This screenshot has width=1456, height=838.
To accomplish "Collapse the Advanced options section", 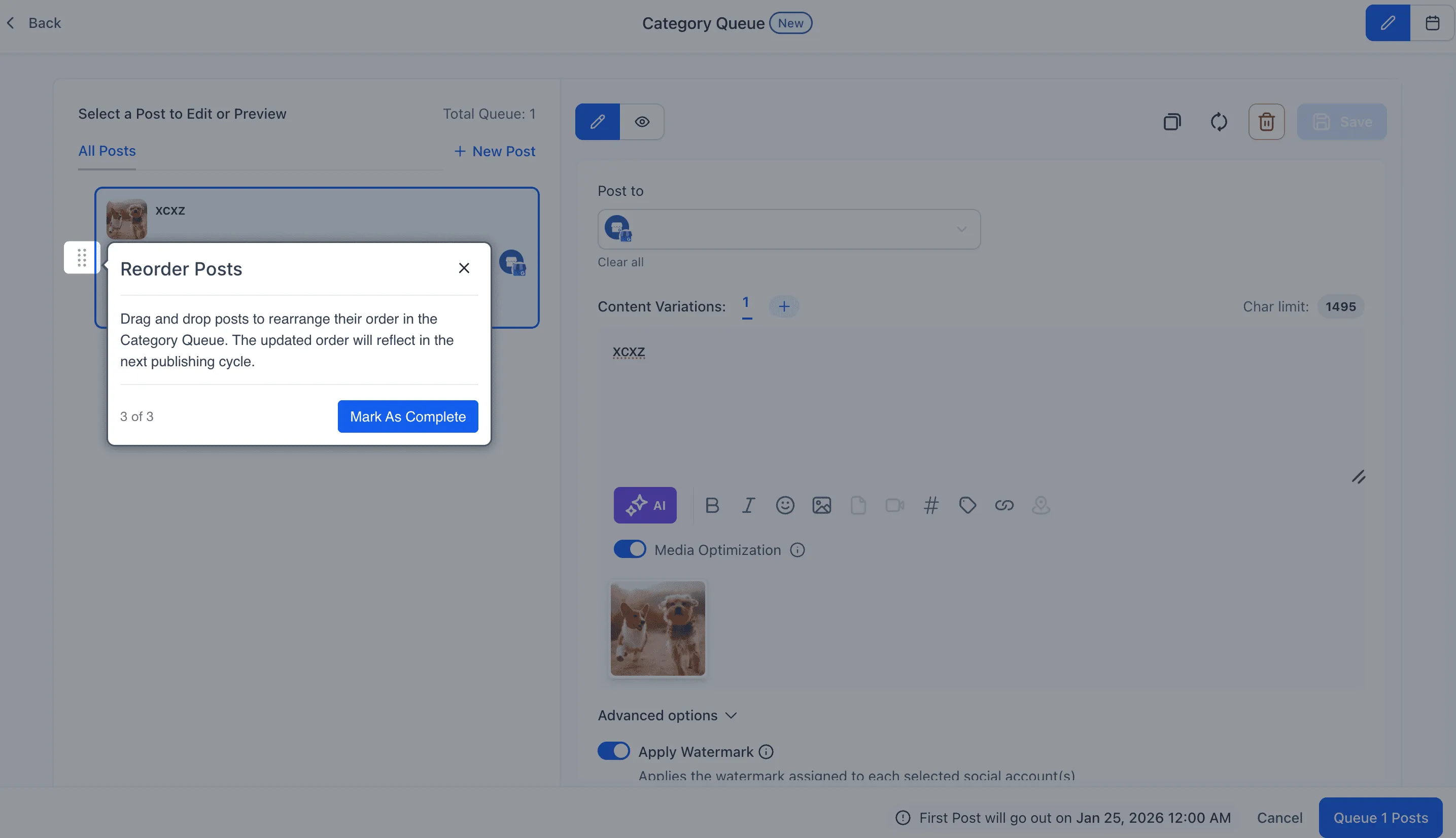I will coord(667,715).
